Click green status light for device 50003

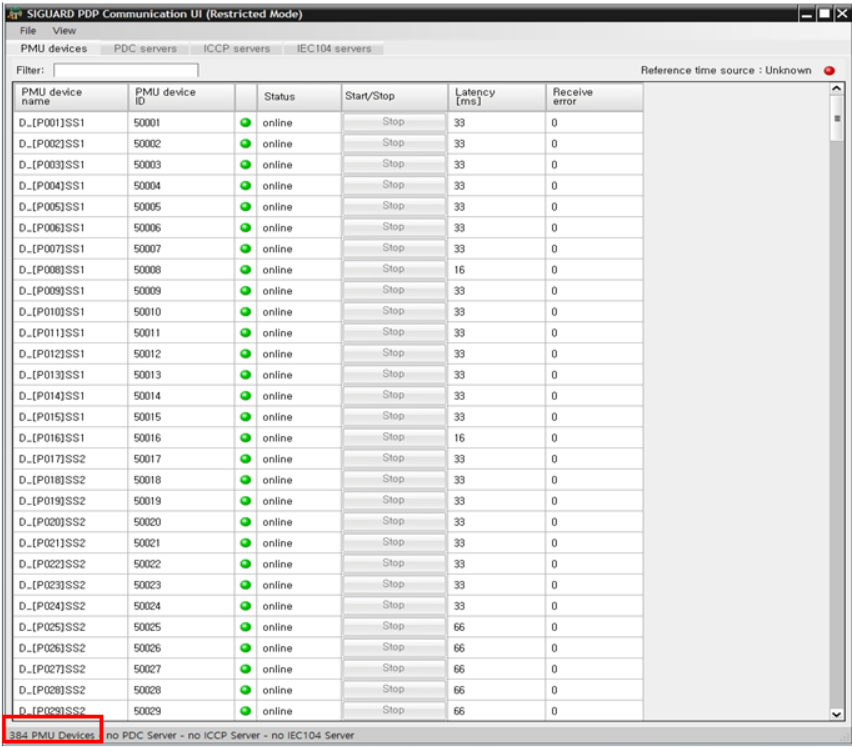pos(246,165)
